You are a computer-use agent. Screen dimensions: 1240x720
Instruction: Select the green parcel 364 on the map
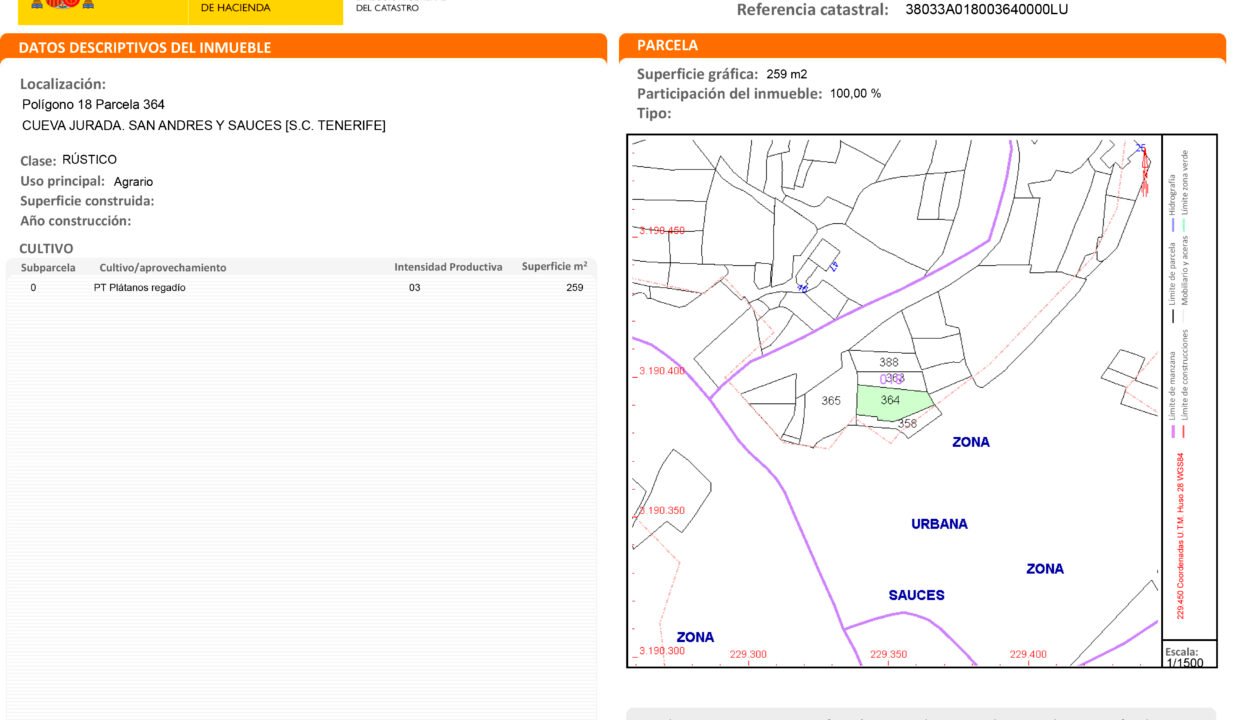click(x=893, y=402)
